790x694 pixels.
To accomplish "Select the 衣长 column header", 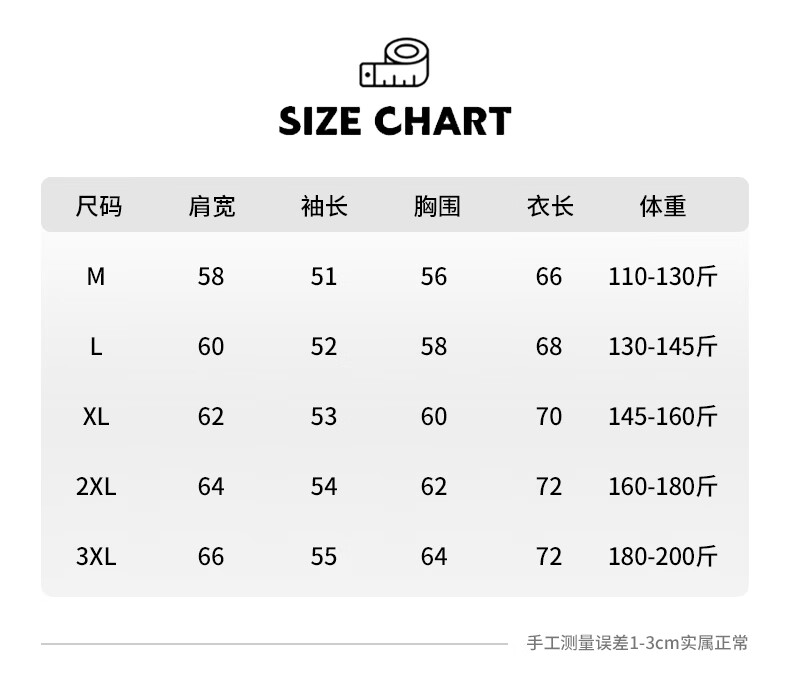I will (550, 207).
